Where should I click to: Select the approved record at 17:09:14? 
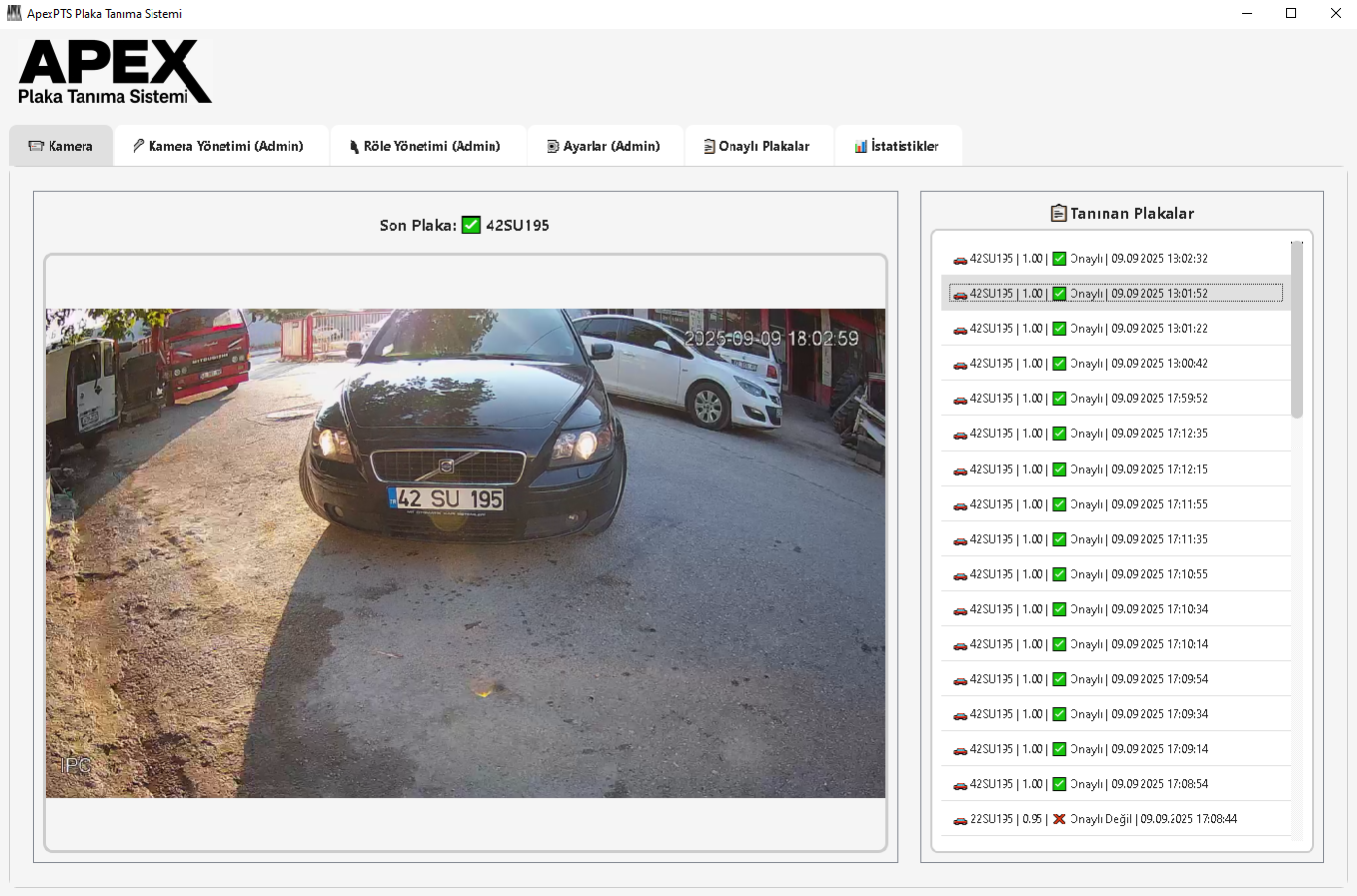pos(1115,748)
